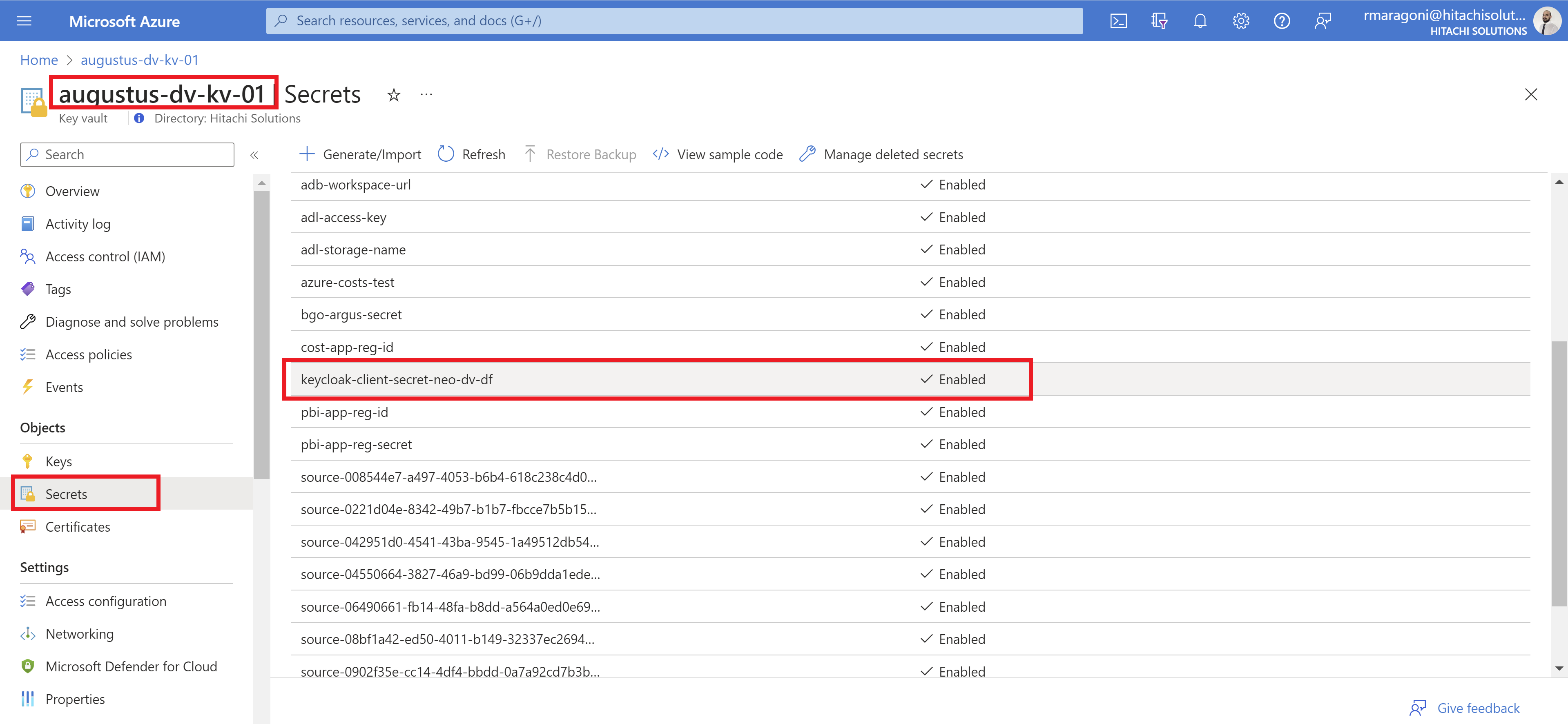The height and width of the screenshot is (724, 1568).
Task: Click Restore Backup in the toolbar
Action: [580, 154]
